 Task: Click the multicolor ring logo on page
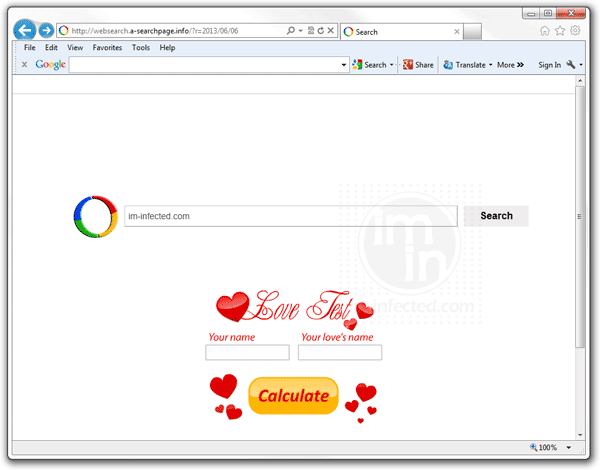tap(96, 217)
